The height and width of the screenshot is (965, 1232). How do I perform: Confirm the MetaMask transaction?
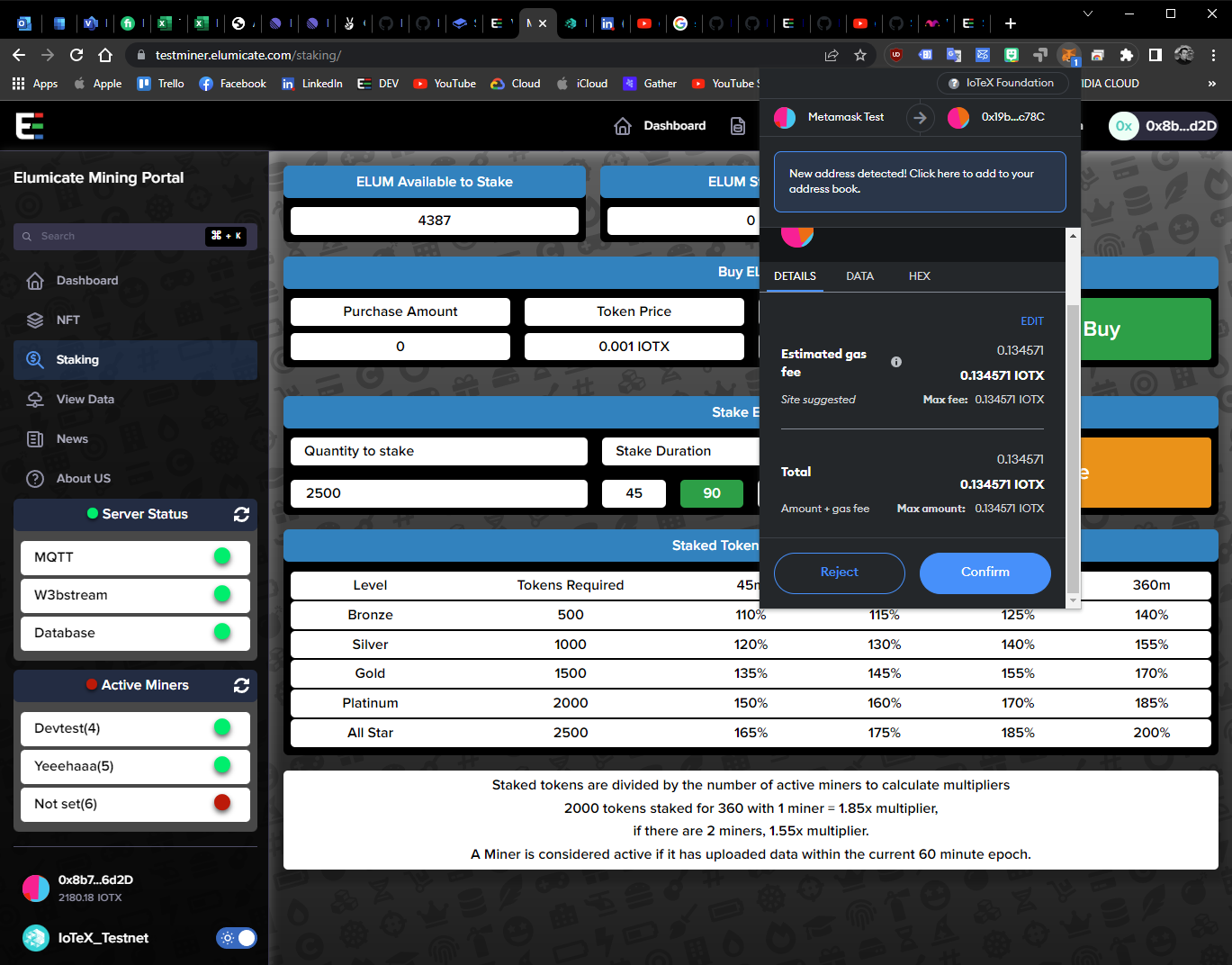985,573
